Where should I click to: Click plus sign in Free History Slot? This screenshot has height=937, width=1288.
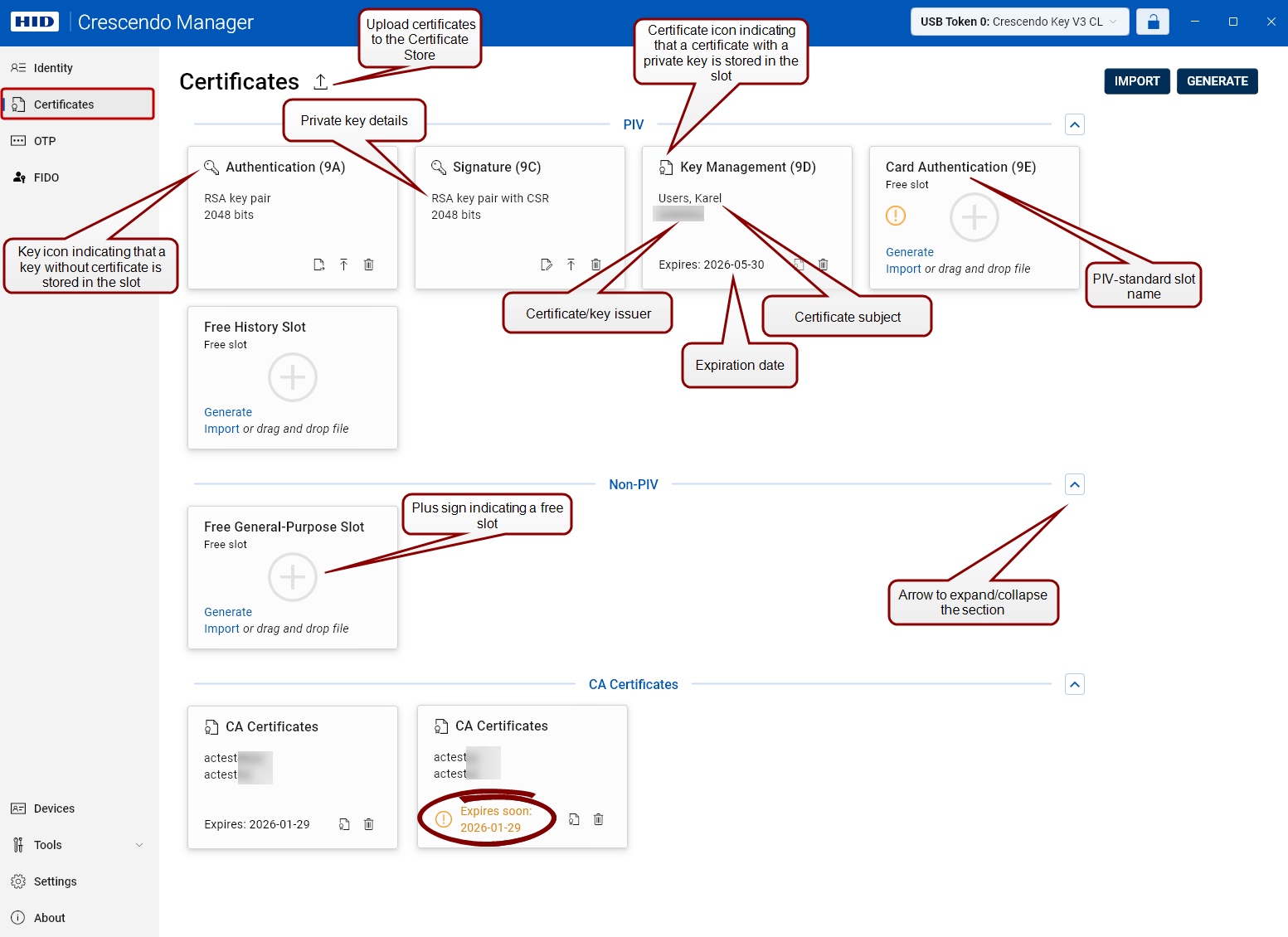click(x=293, y=377)
